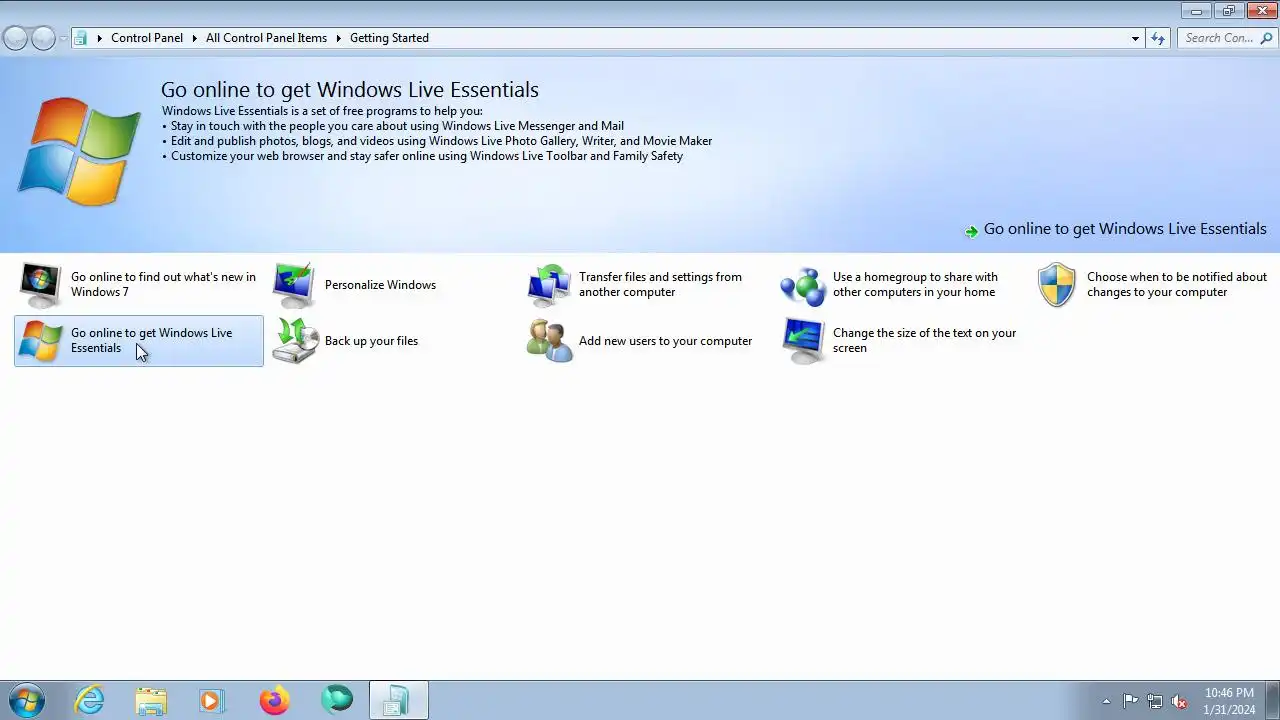Screen dimensions: 1280x720
Task: Click the Back navigation arrow
Action: 15,38
